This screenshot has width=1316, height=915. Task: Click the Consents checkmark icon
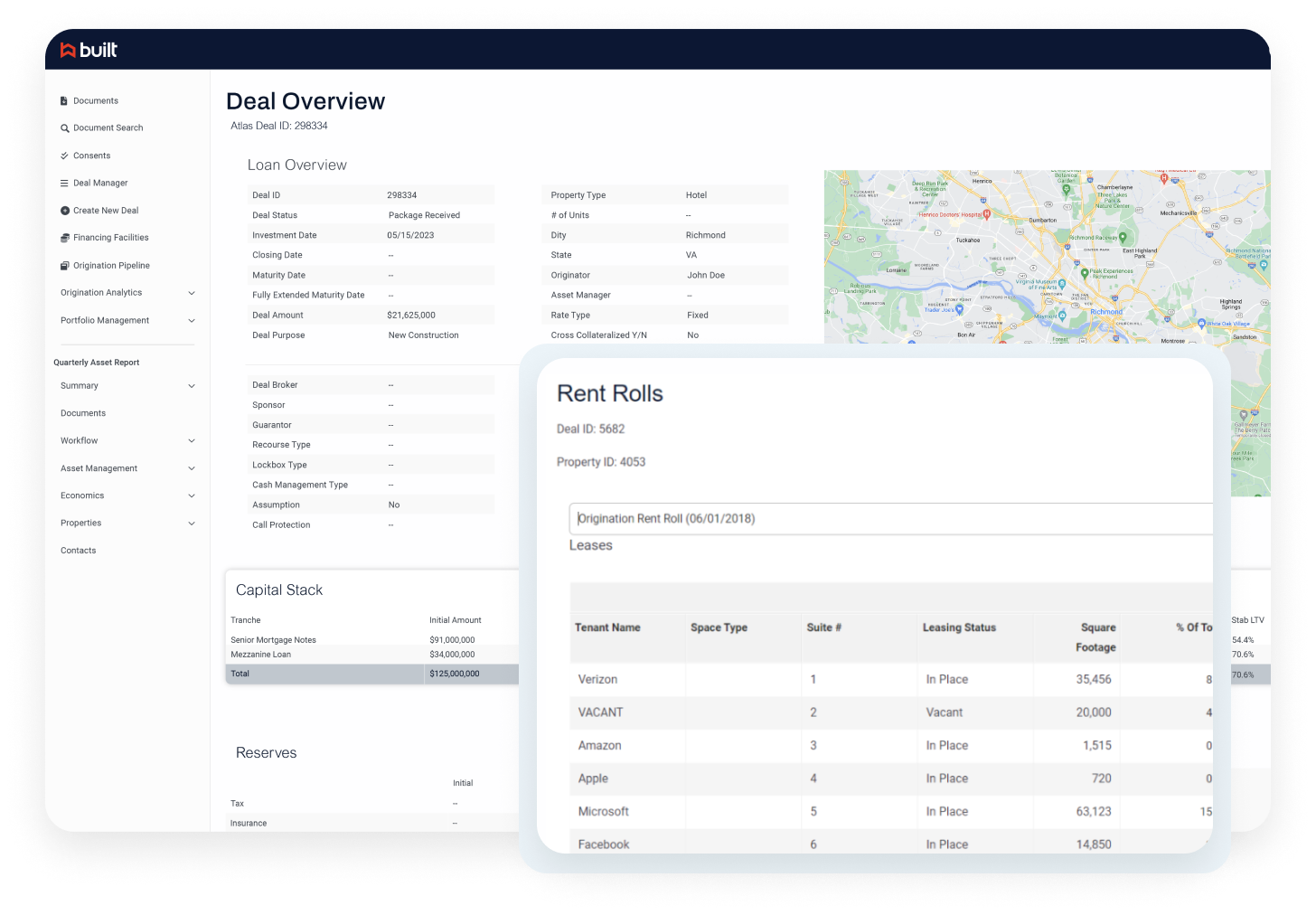(63, 155)
